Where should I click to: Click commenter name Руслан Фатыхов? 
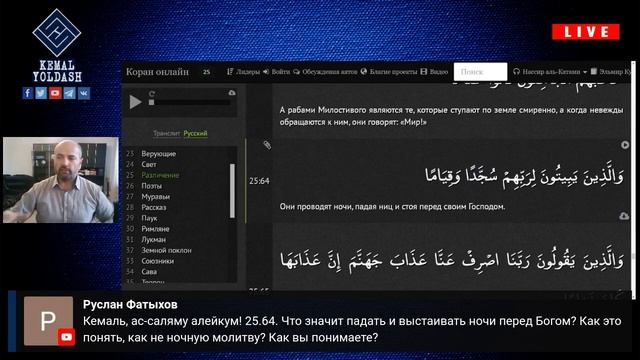point(130,304)
